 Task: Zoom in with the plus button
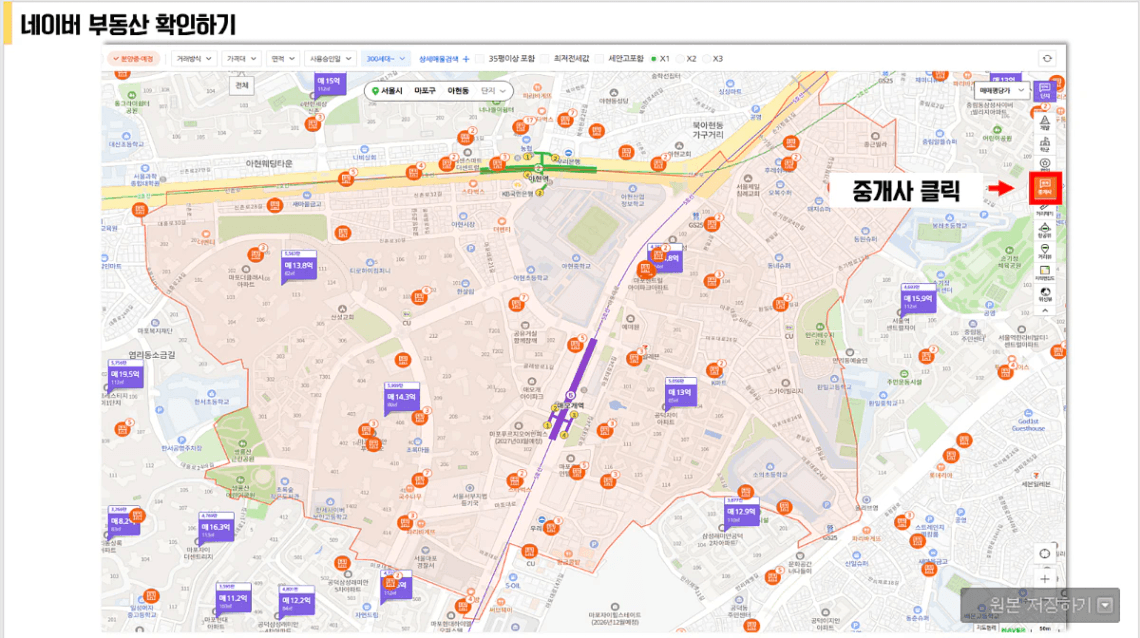(x=1045, y=579)
